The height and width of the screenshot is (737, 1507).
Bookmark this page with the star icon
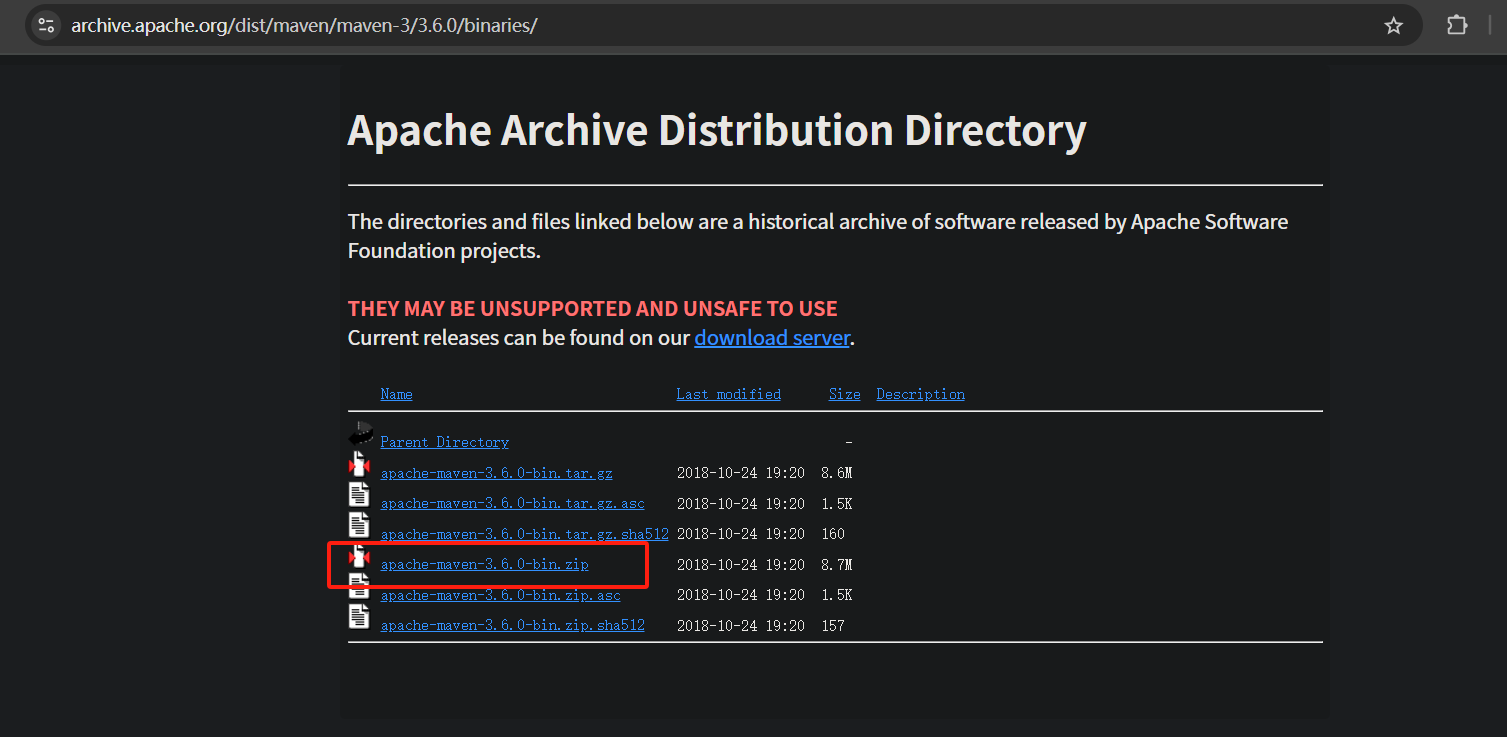(x=1393, y=25)
